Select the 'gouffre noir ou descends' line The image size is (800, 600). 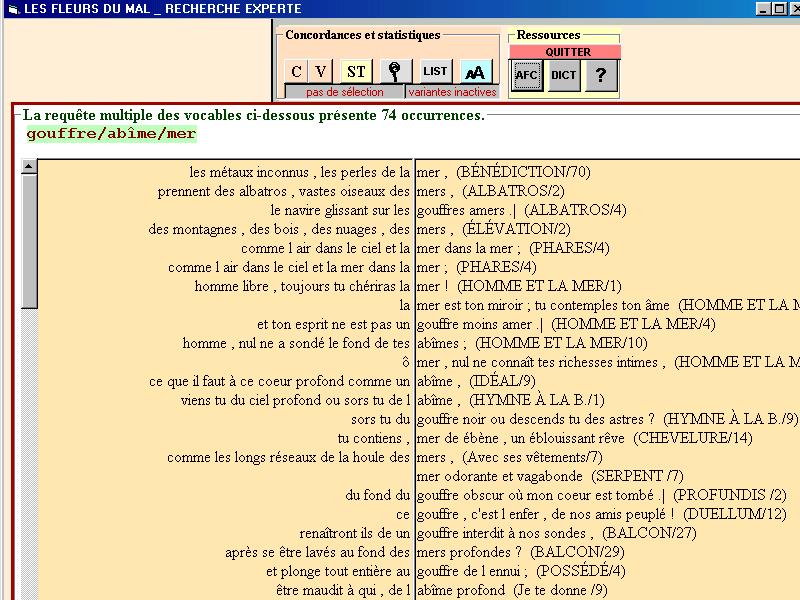pyautogui.click(x=607, y=419)
